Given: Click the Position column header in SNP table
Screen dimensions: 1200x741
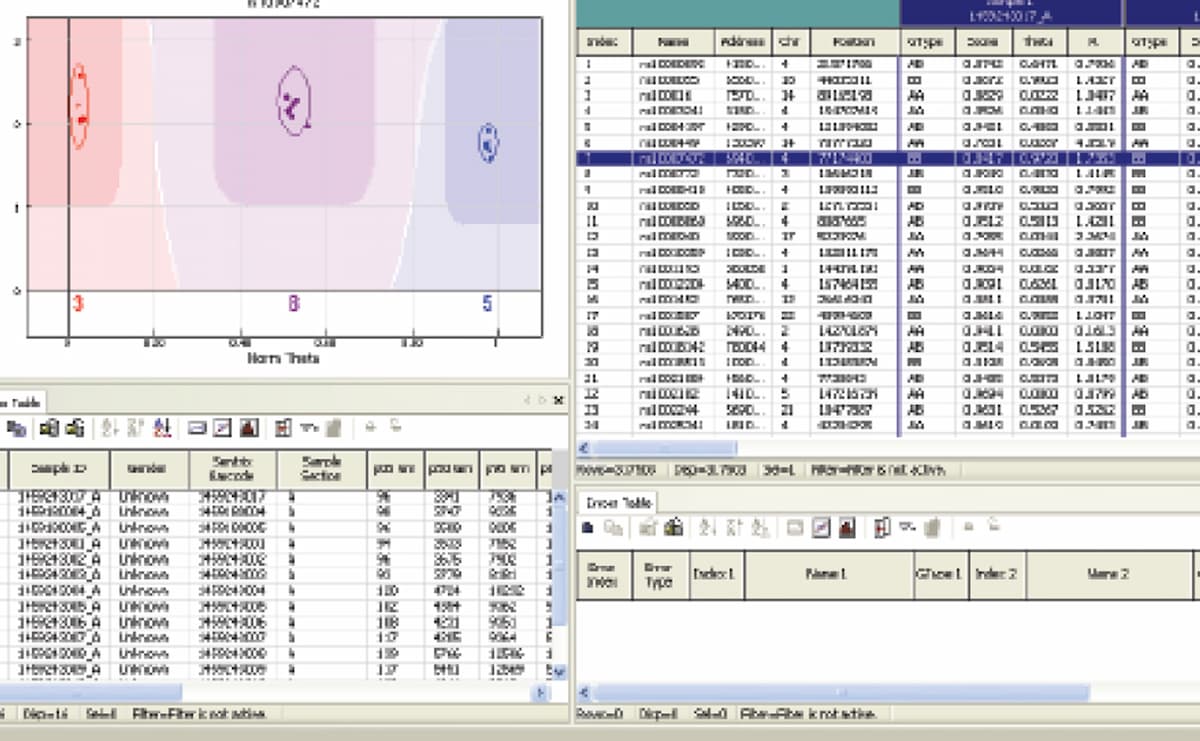Looking at the screenshot, I should coord(845,42).
